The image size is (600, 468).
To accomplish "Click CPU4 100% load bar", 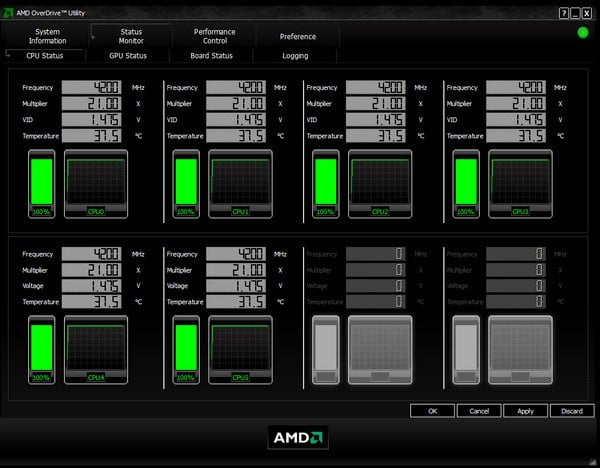I will (42, 350).
